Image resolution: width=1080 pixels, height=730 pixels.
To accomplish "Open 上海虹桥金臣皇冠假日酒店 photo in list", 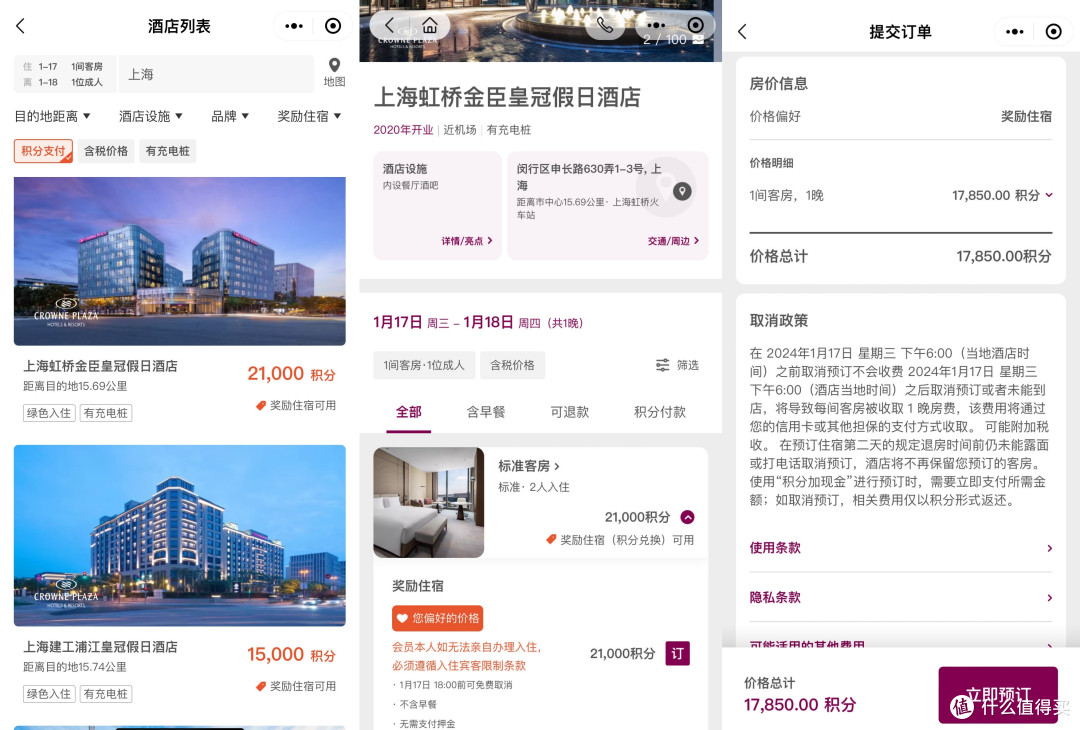I will coord(180,261).
